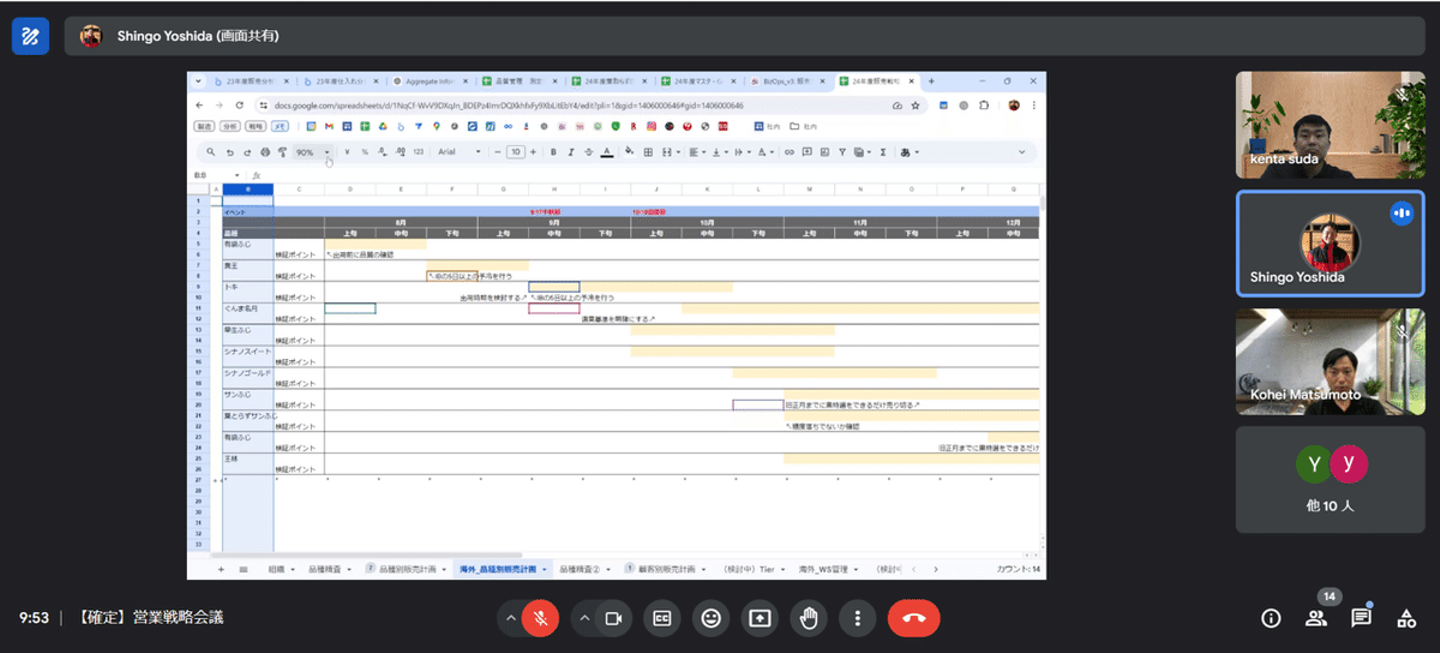Viewport: 1440px width, 653px height.
Task: Expand the camera video settings chevron
Action: point(585,619)
